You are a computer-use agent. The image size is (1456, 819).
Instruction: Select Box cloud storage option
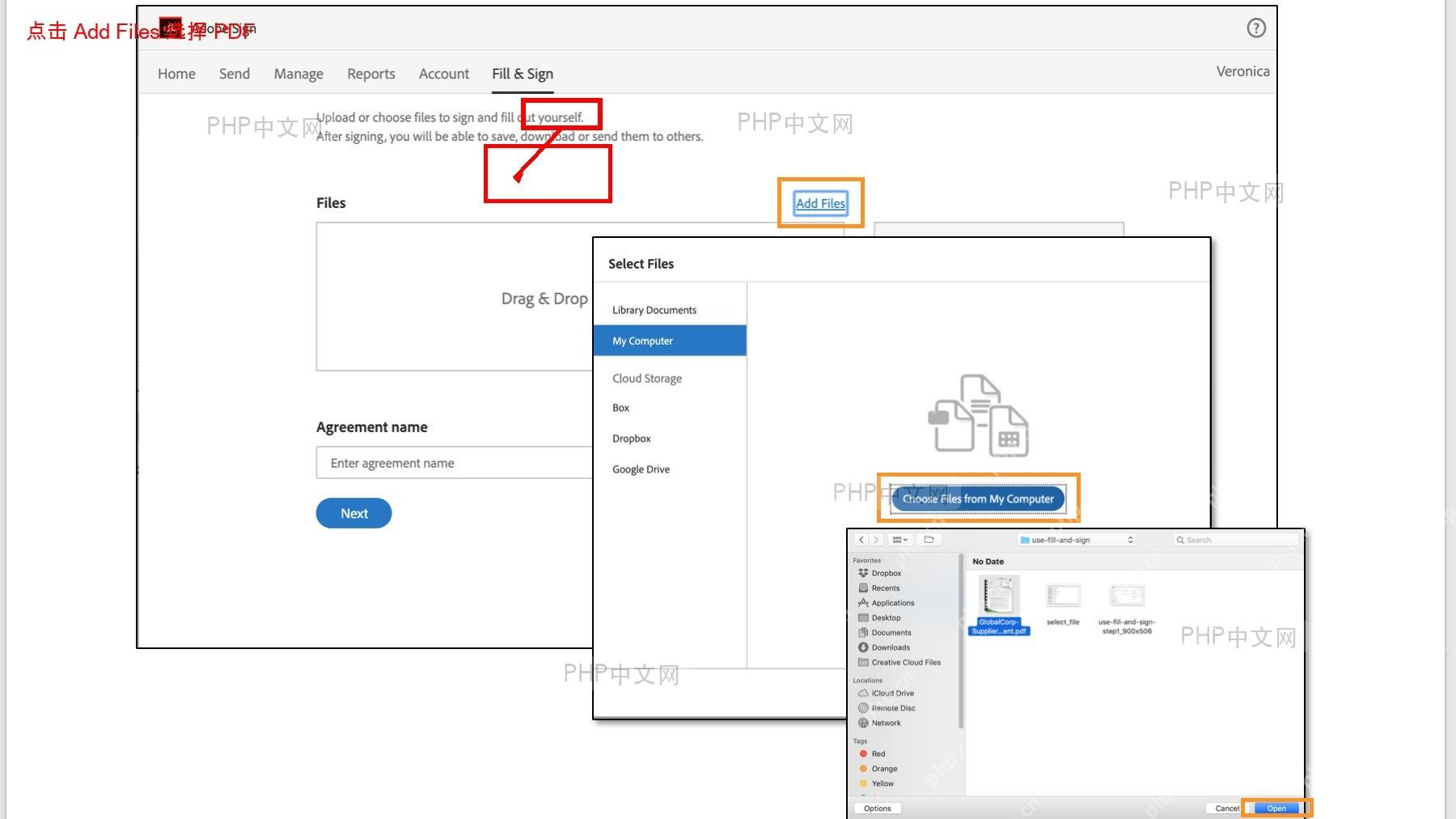620,408
